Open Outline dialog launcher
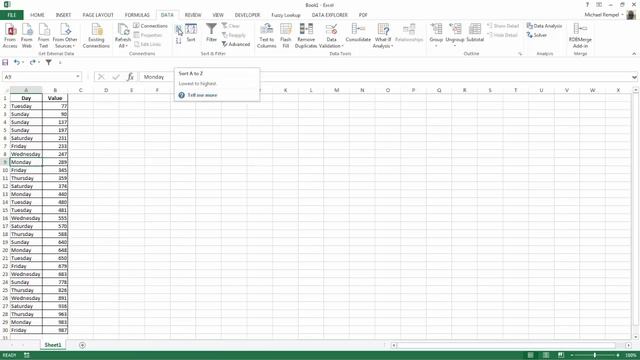The height and width of the screenshot is (360, 640). tap(520, 53)
